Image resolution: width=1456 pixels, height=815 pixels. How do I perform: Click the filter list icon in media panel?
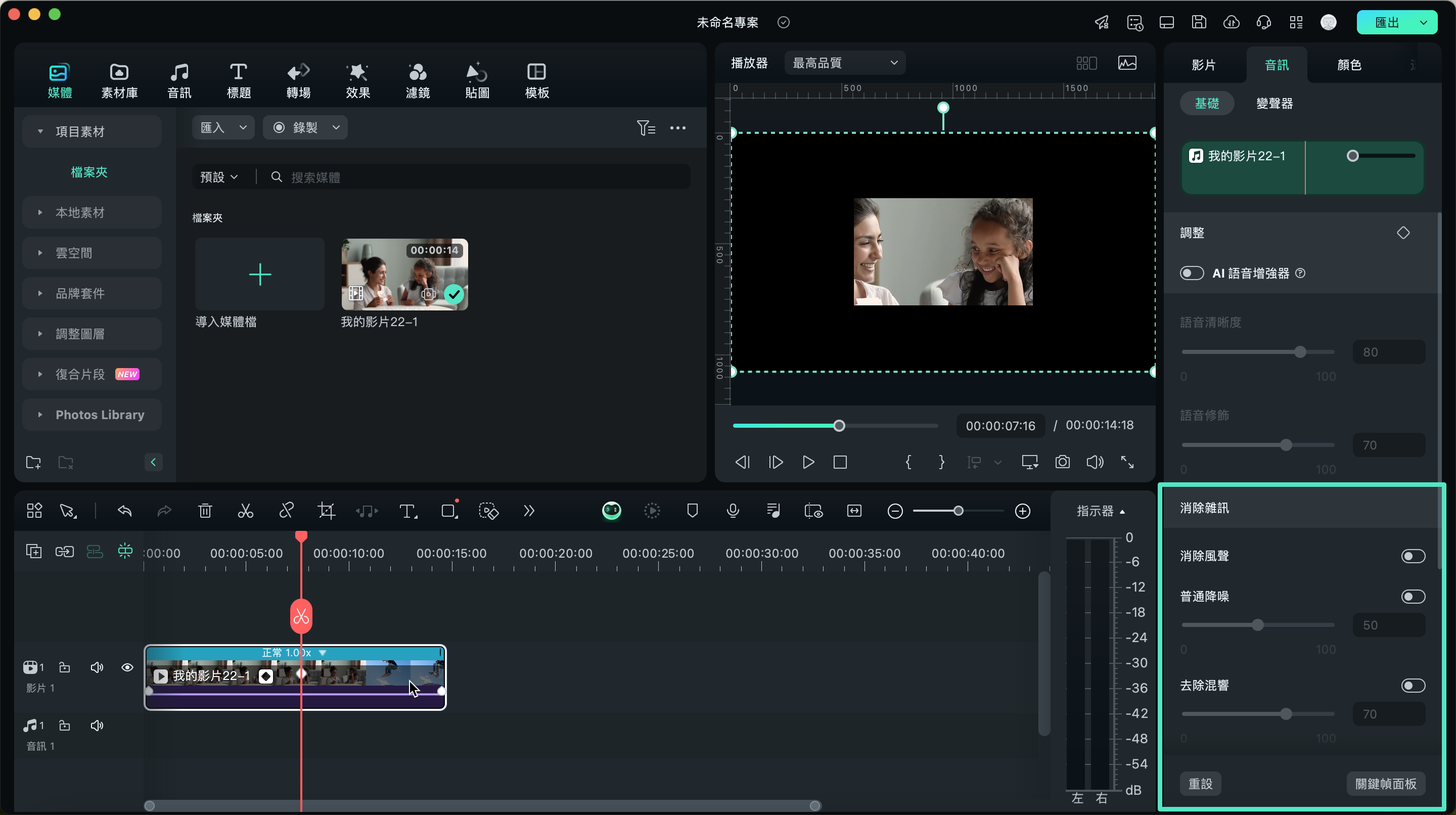click(x=646, y=128)
